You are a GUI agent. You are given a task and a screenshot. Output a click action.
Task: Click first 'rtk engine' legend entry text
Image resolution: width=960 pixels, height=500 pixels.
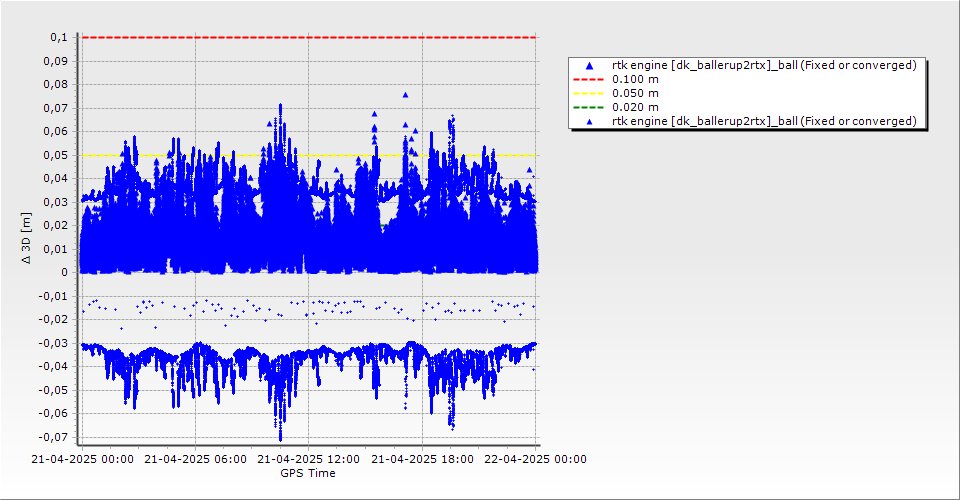(x=764, y=65)
